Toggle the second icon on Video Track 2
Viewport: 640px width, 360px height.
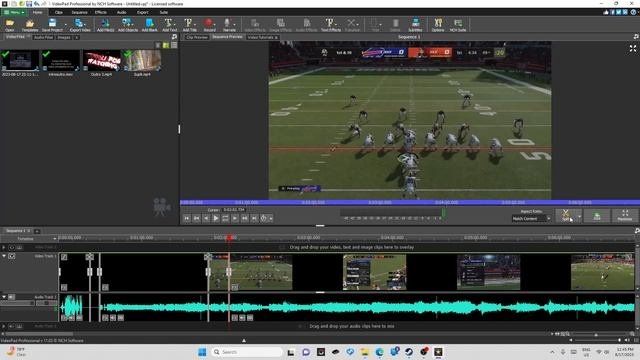click(x=19, y=247)
